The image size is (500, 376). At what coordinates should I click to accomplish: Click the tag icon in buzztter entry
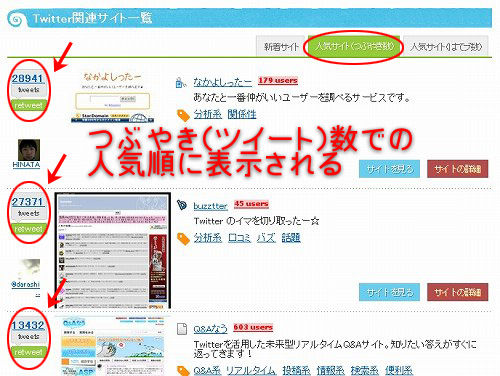pos(183,239)
